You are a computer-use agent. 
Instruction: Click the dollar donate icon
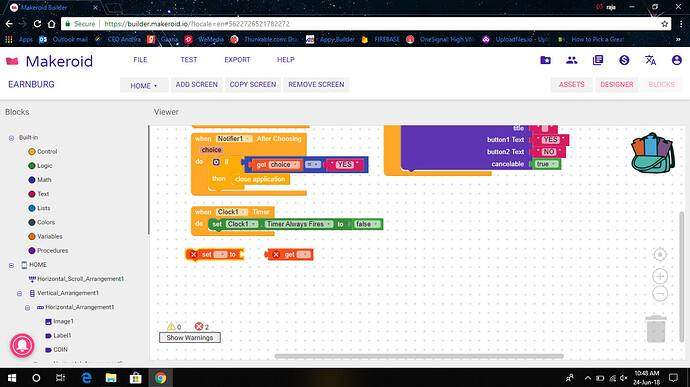click(624, 60)
